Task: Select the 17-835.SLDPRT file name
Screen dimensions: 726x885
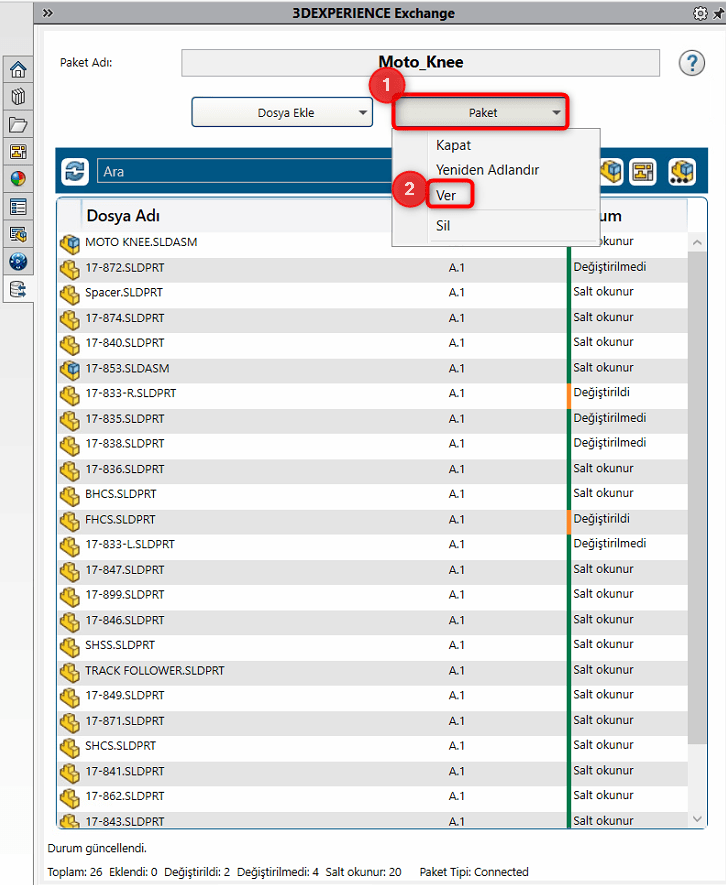Action: [x=125, y=419]
